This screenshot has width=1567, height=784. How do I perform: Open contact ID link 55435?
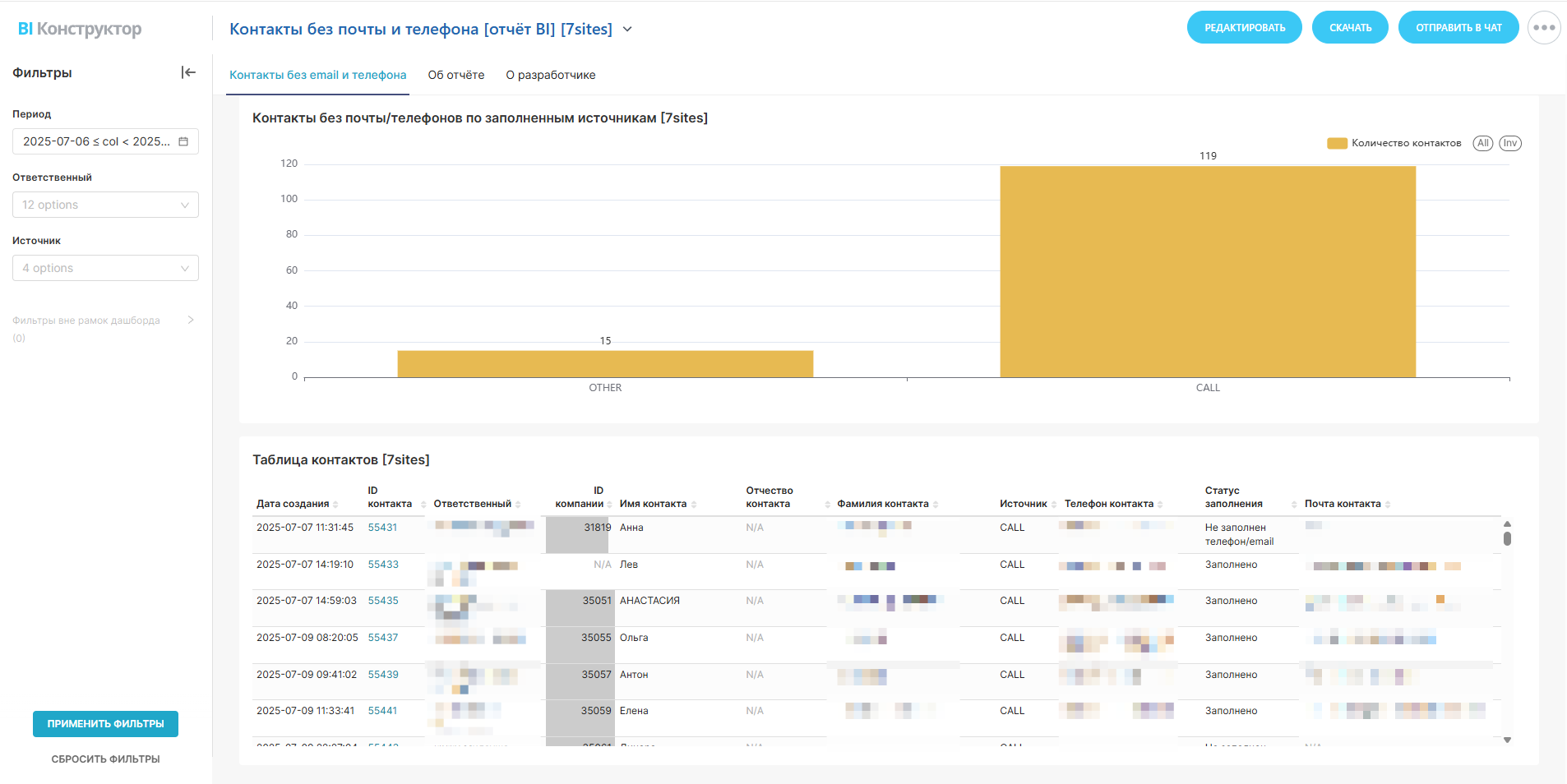[x=383, y=601]
